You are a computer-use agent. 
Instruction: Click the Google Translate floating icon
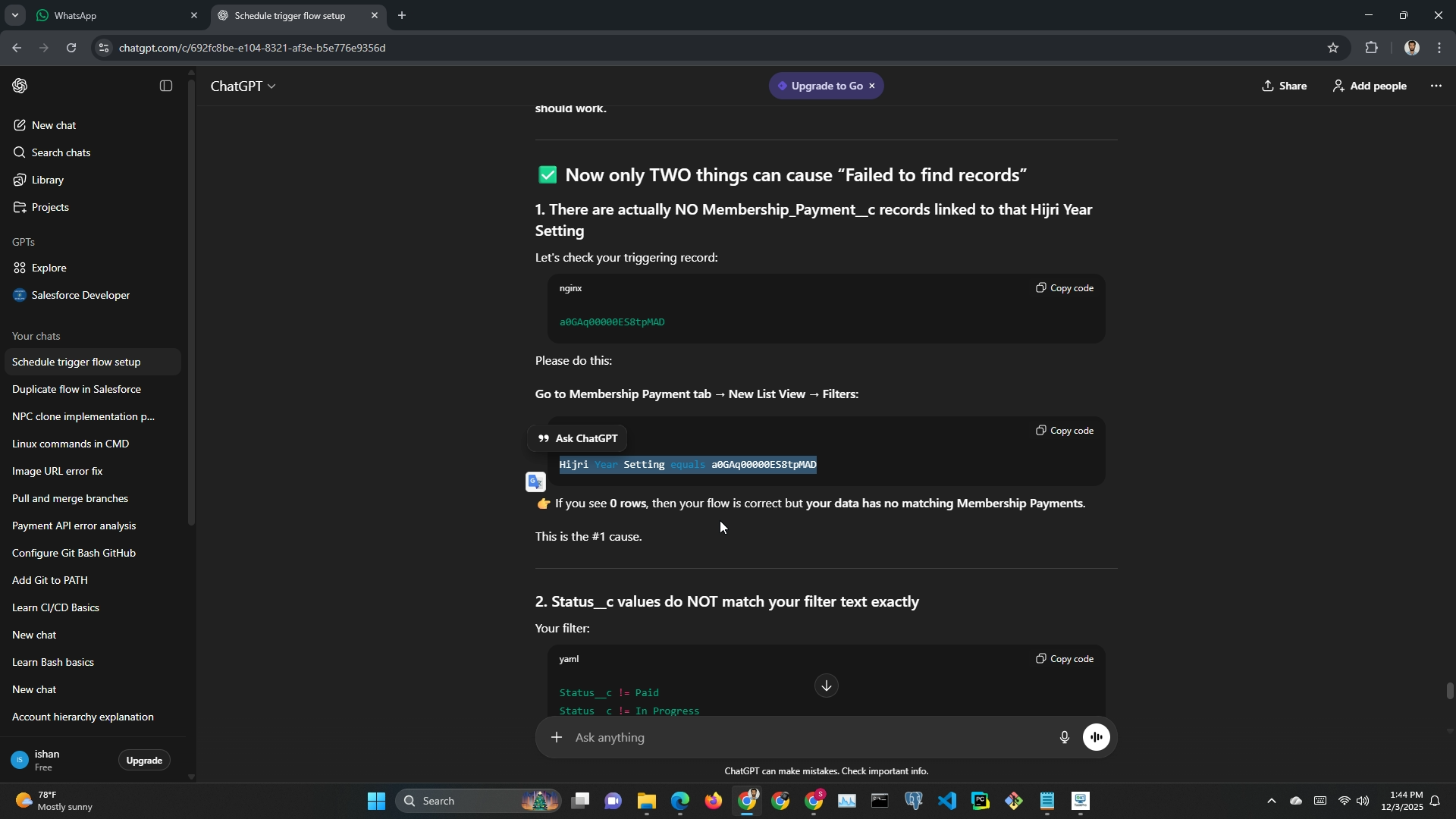click(535, 482)
